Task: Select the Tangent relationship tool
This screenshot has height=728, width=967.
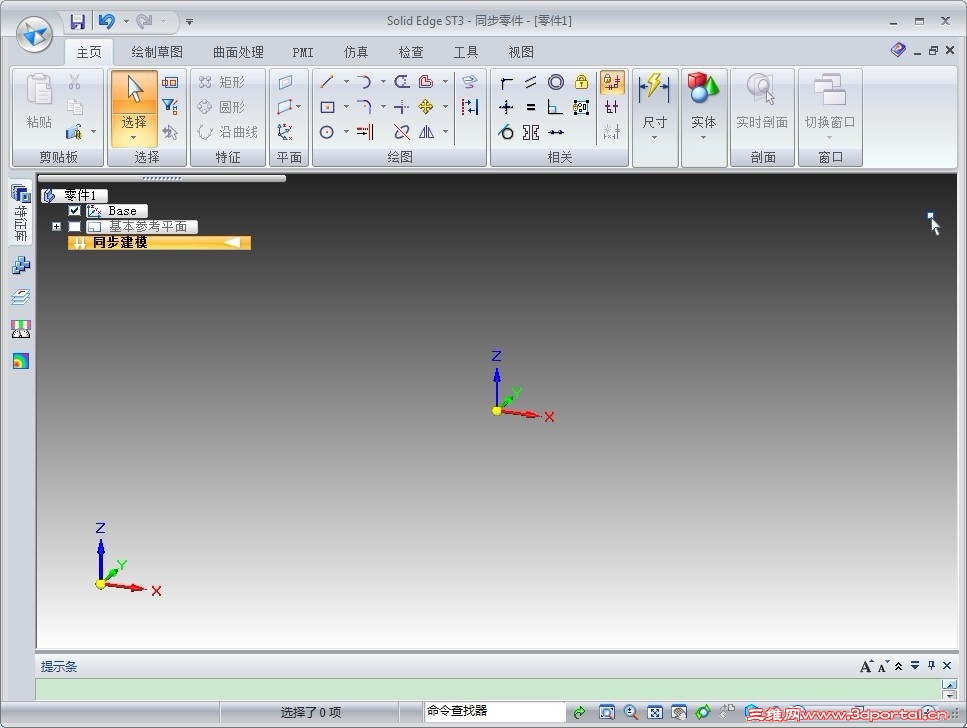Action: [x=506, y=131]
